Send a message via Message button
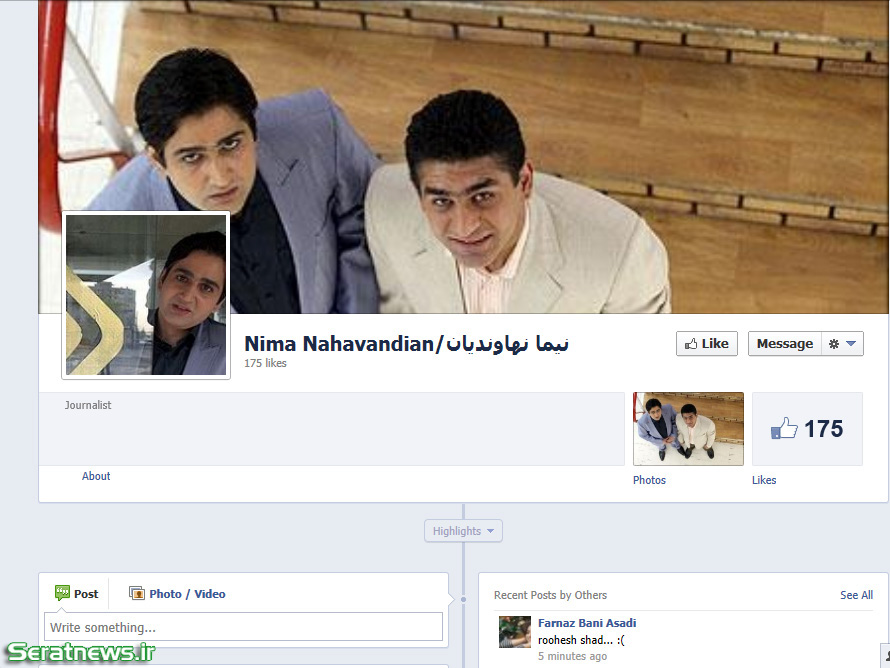Screen dimensions: 890x668 click(784, 344)
